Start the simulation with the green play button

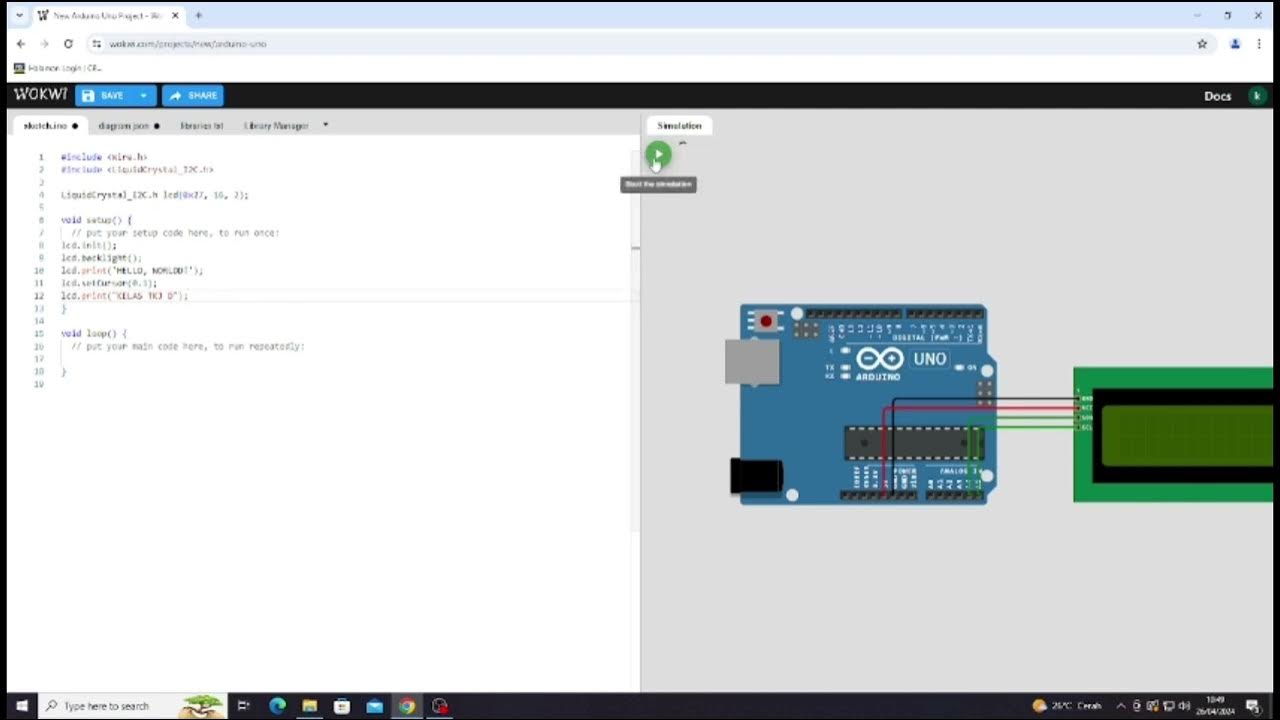coord(658,155)
